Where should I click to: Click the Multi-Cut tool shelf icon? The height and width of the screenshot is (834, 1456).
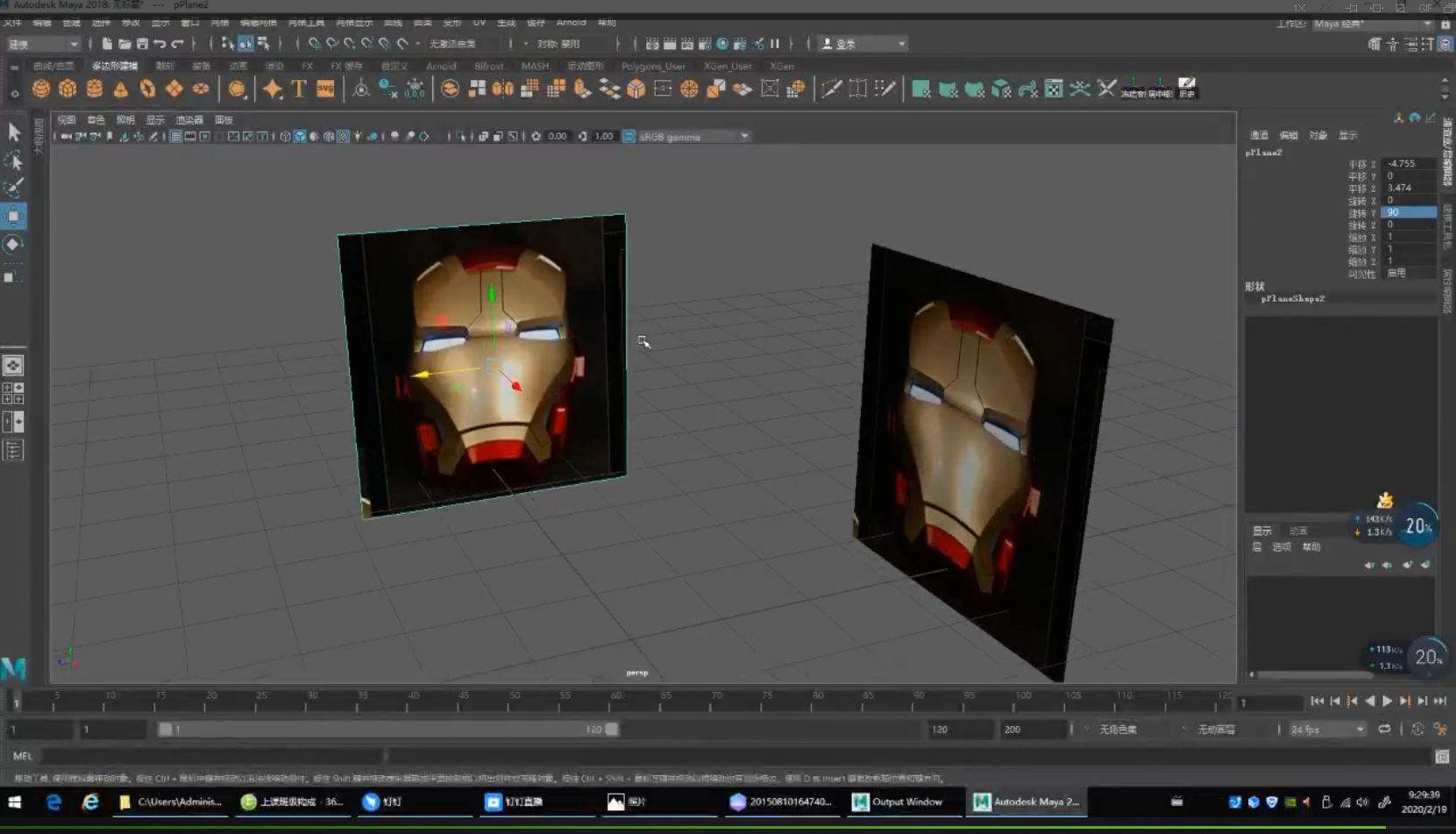click(831, 89)
